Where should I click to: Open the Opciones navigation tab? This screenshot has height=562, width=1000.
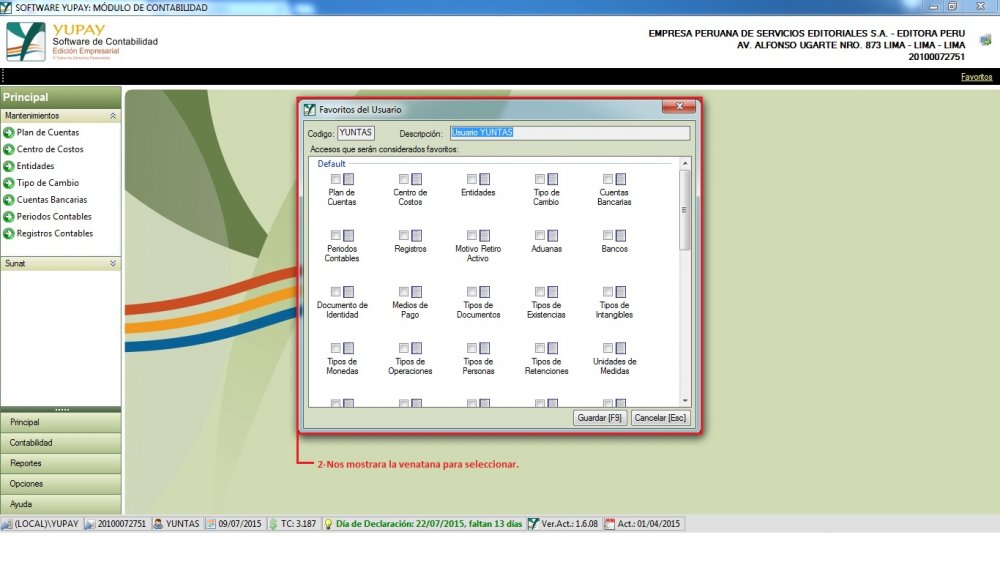click(x=61, y=484)
